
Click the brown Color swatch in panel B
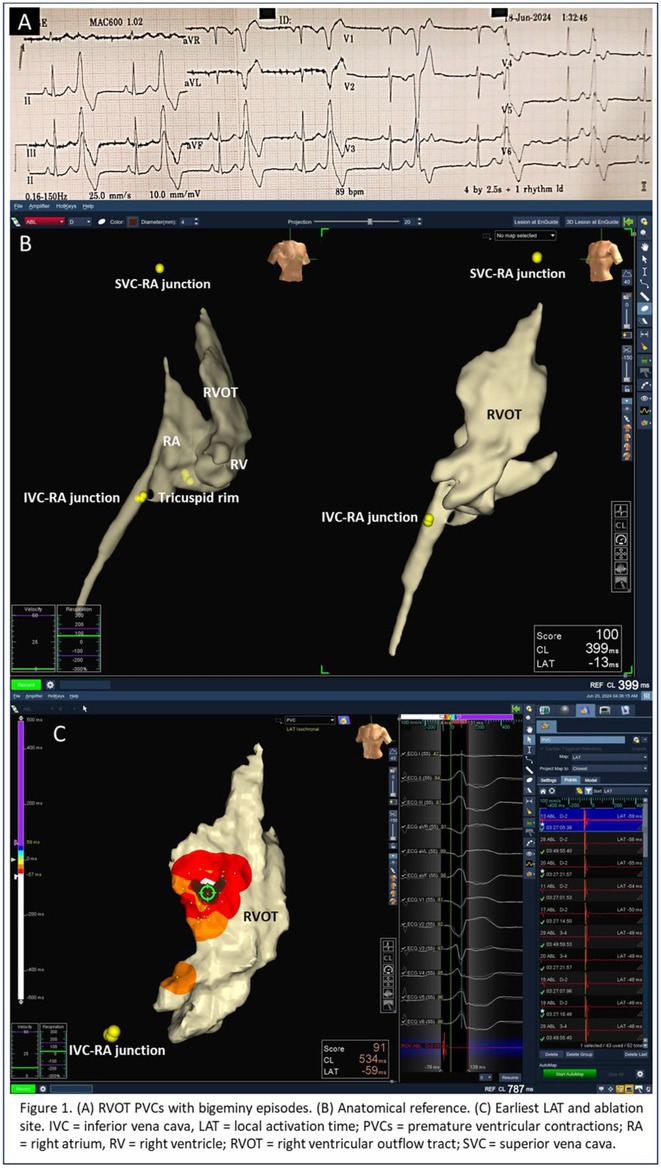(133, 222)
